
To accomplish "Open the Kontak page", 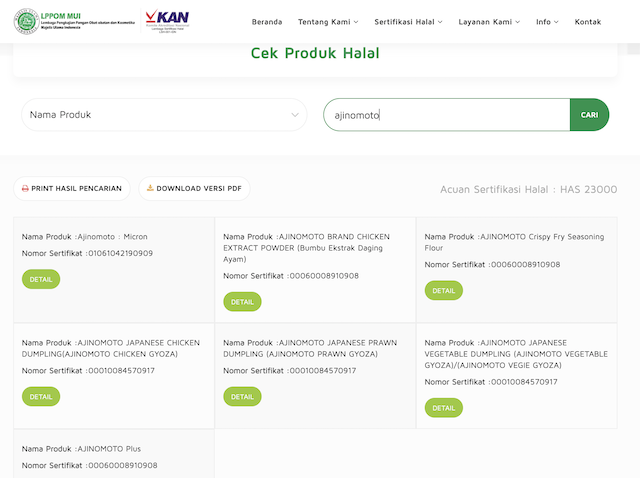I will click(x=588, y=21).
